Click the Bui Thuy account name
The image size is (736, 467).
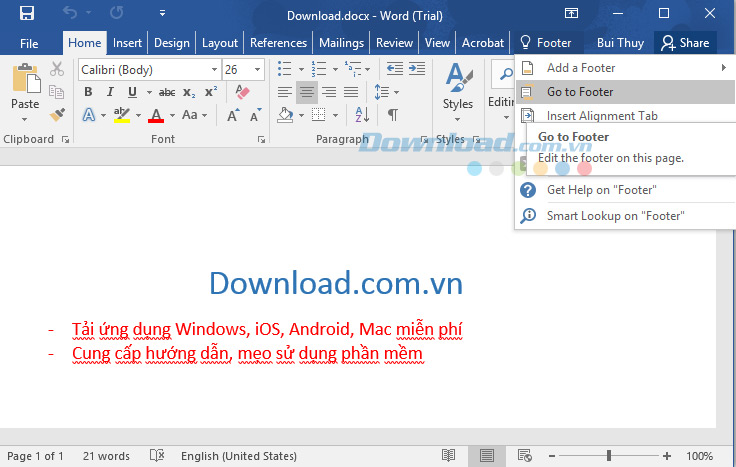(x=620, y=43)
